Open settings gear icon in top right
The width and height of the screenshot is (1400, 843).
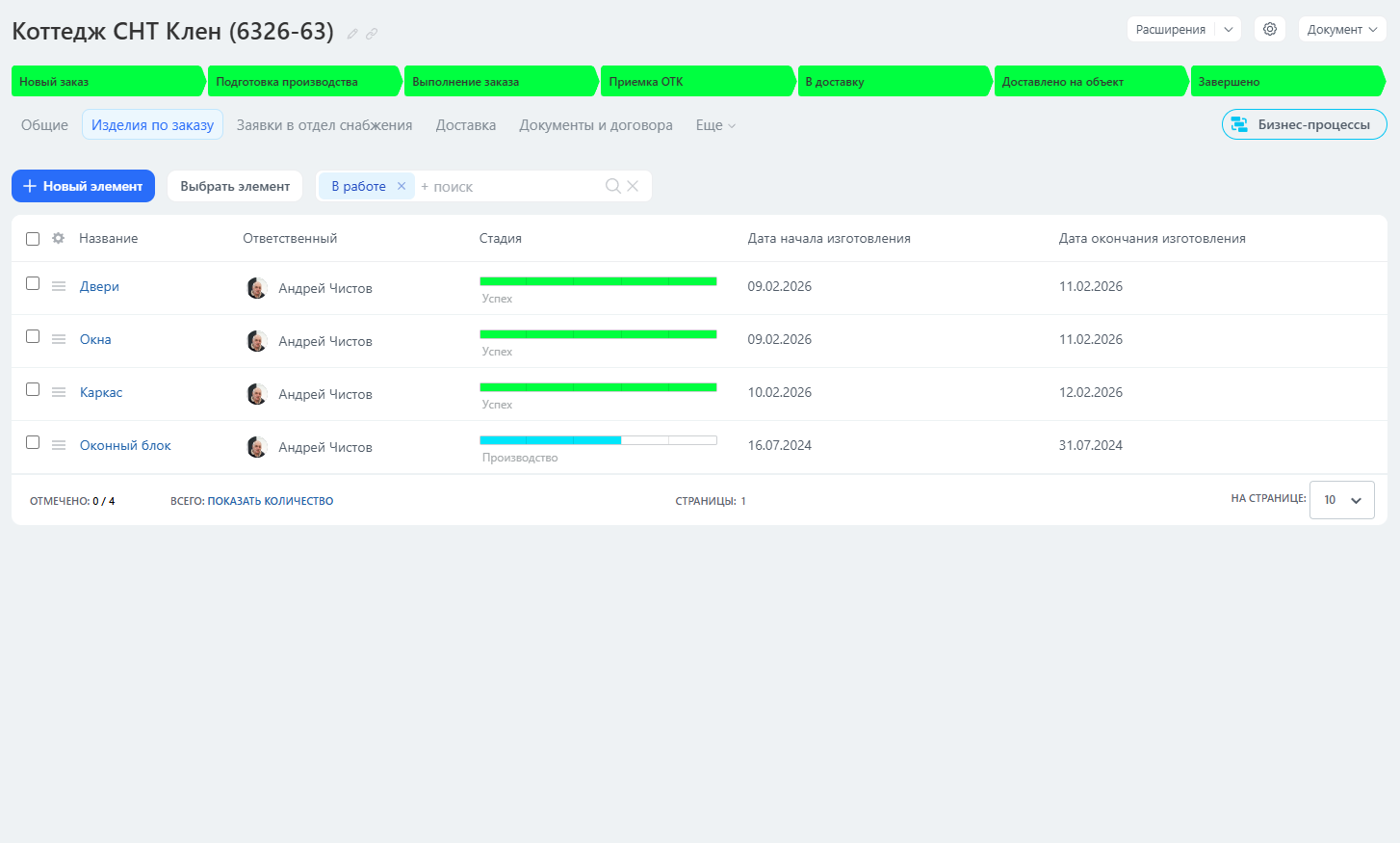[1269, 29]
